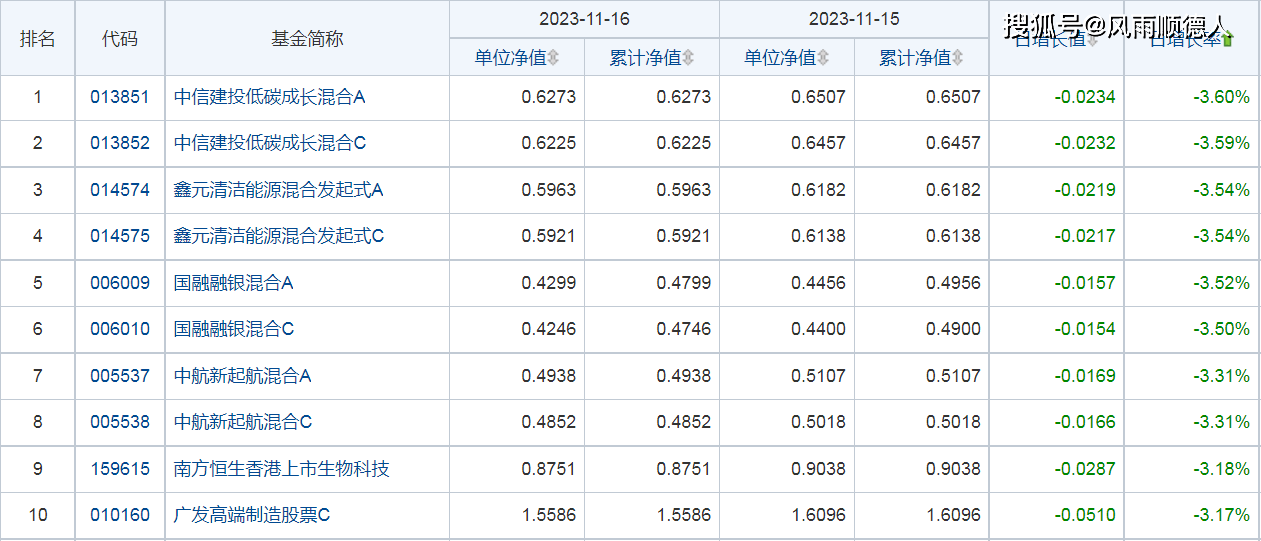Image resolution: width=1261 pixels, height=541 pixels.
Task: Select value 0.4799 in 国融融银混合A row
Action: pyautogui.click(x=684, y=283)
